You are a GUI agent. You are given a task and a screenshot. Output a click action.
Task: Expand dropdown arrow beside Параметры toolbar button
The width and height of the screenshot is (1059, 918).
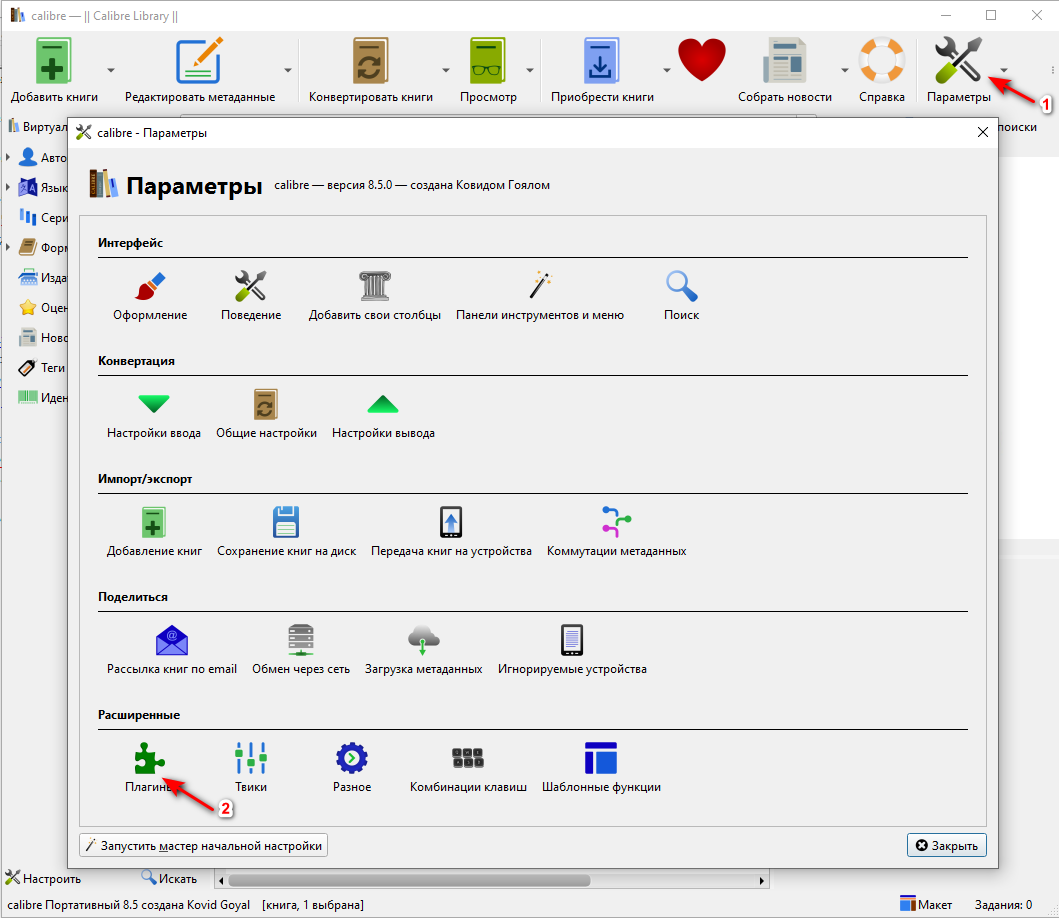(x=1005, y=70)
